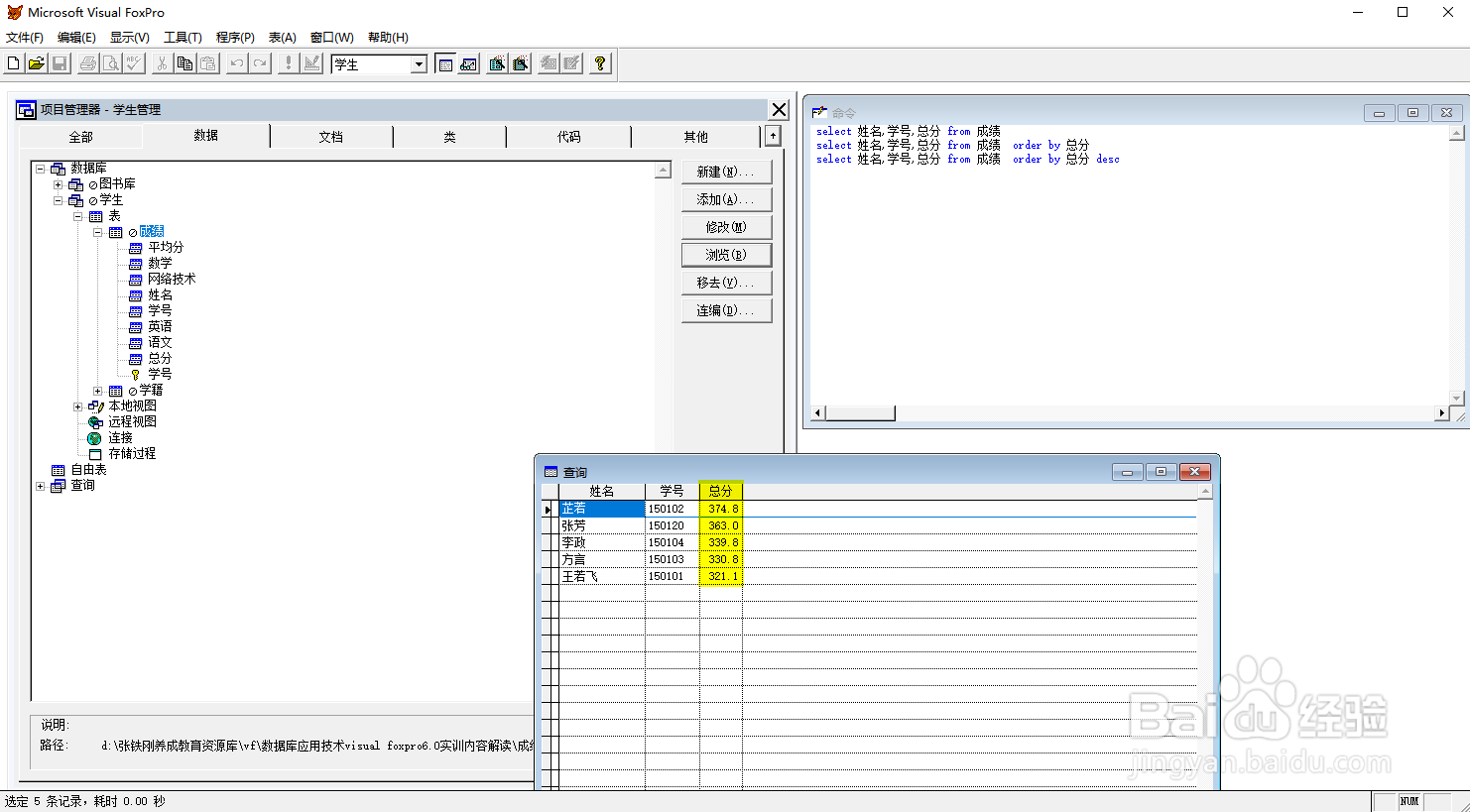
Task: Select the 存储过程 tree item
Action: (132, 454)
